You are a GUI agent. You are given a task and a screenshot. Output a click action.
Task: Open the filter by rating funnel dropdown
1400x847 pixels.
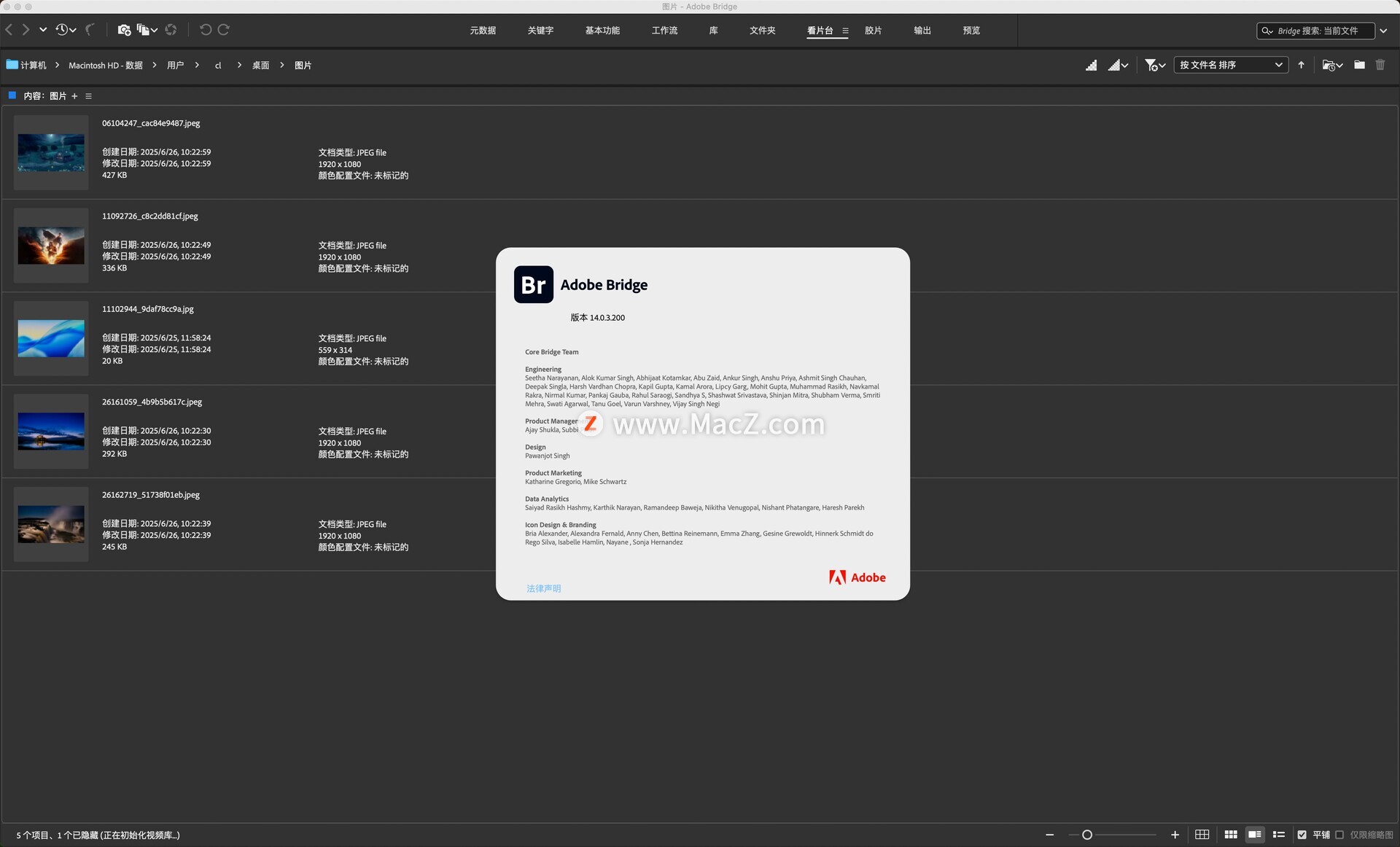[1155, 65]
